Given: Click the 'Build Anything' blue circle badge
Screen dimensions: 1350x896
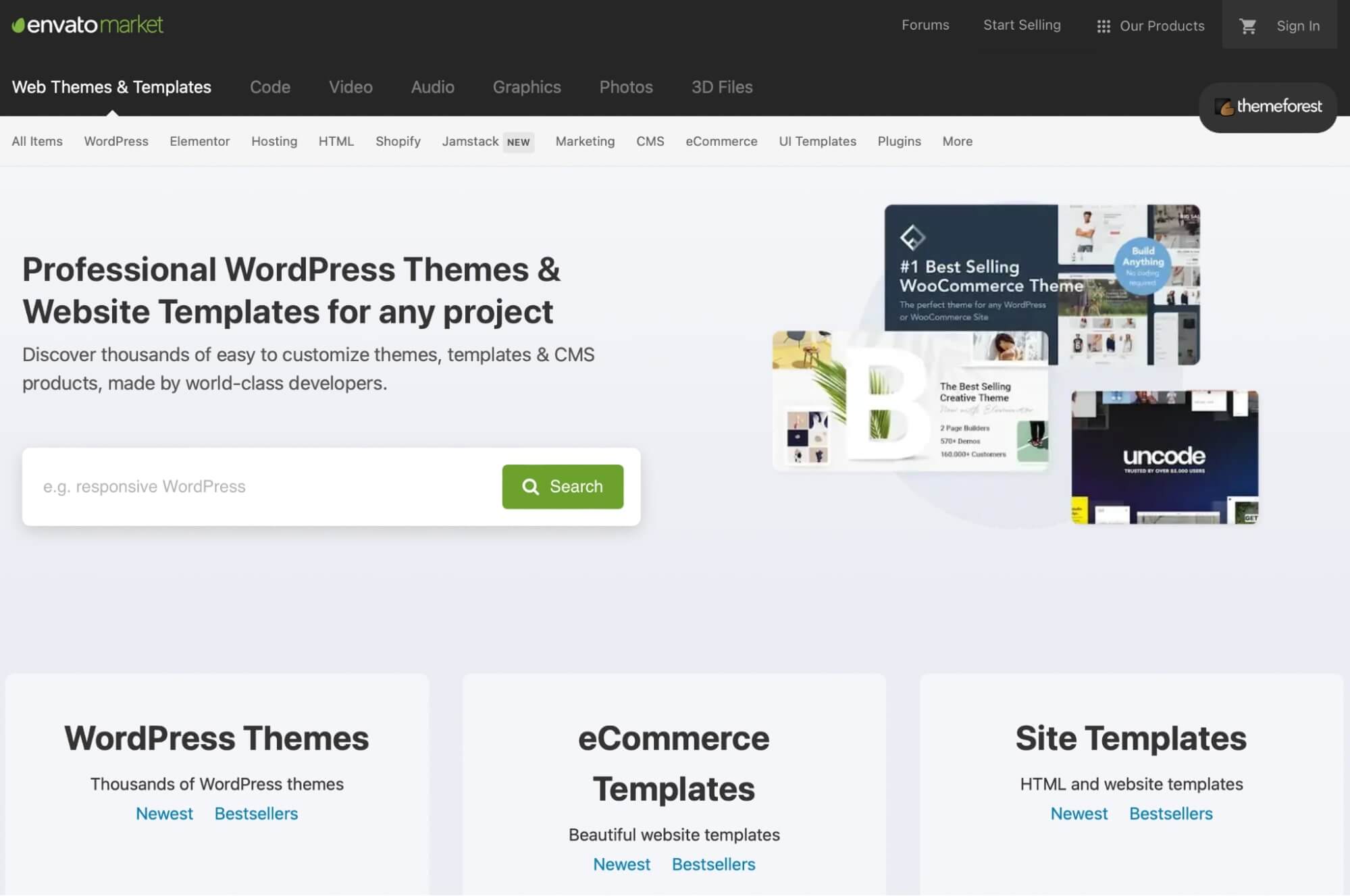Looking at the screenshot, I should point(1143,266).
